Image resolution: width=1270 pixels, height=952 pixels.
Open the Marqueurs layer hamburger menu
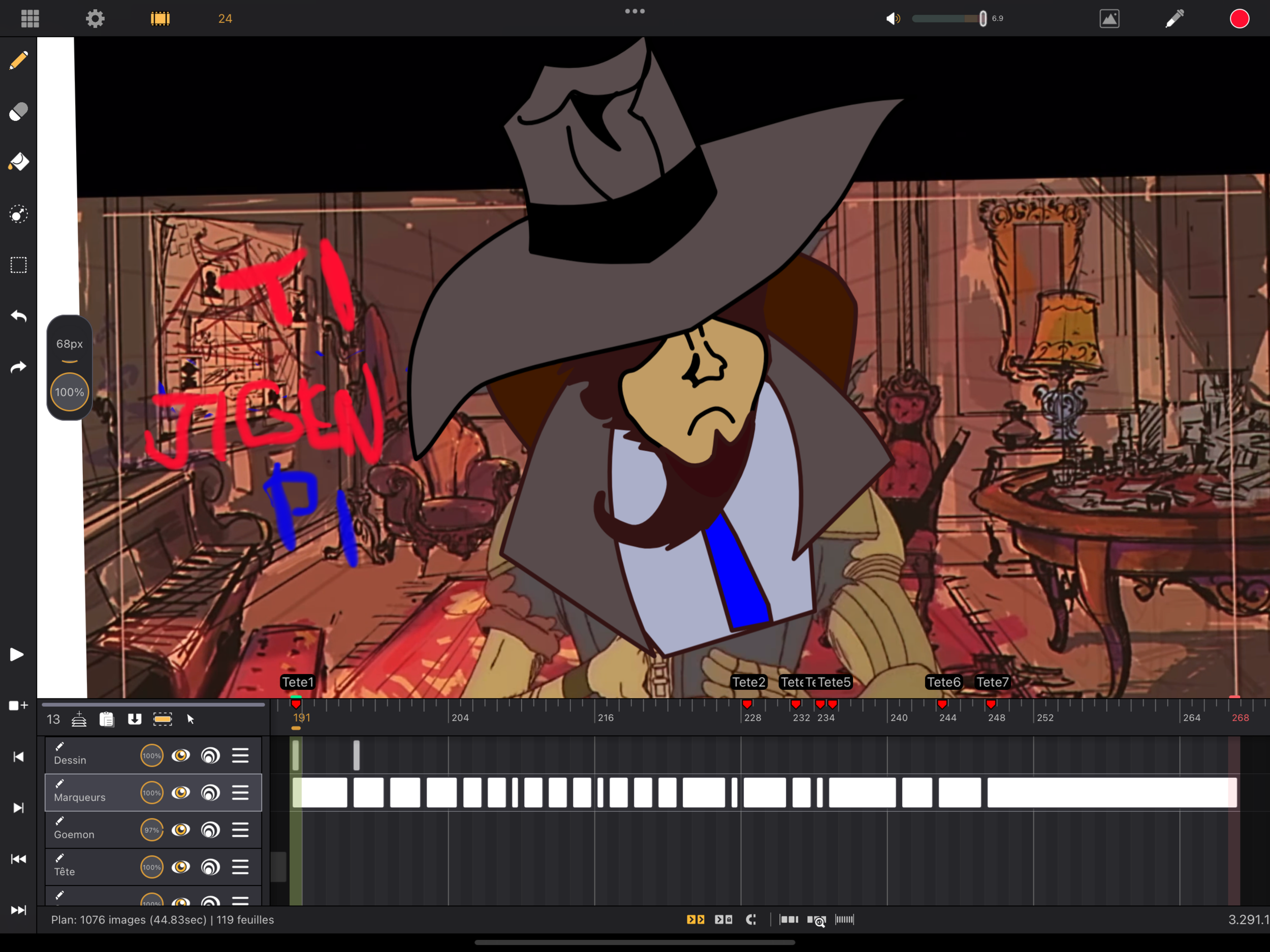tap(240, 792)
